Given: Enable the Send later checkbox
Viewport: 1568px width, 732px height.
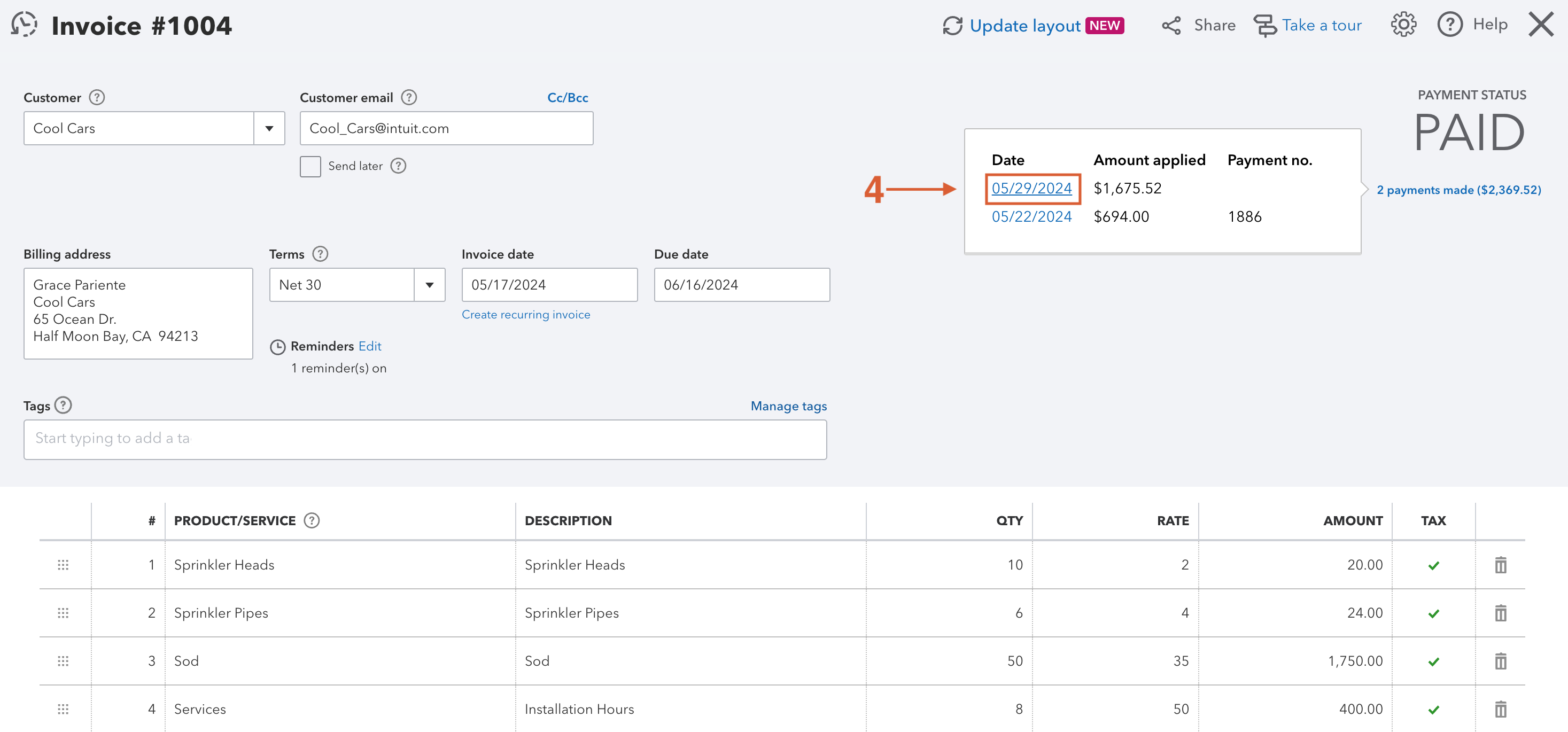Looking at the screenshot, I should tap(310, 166).
